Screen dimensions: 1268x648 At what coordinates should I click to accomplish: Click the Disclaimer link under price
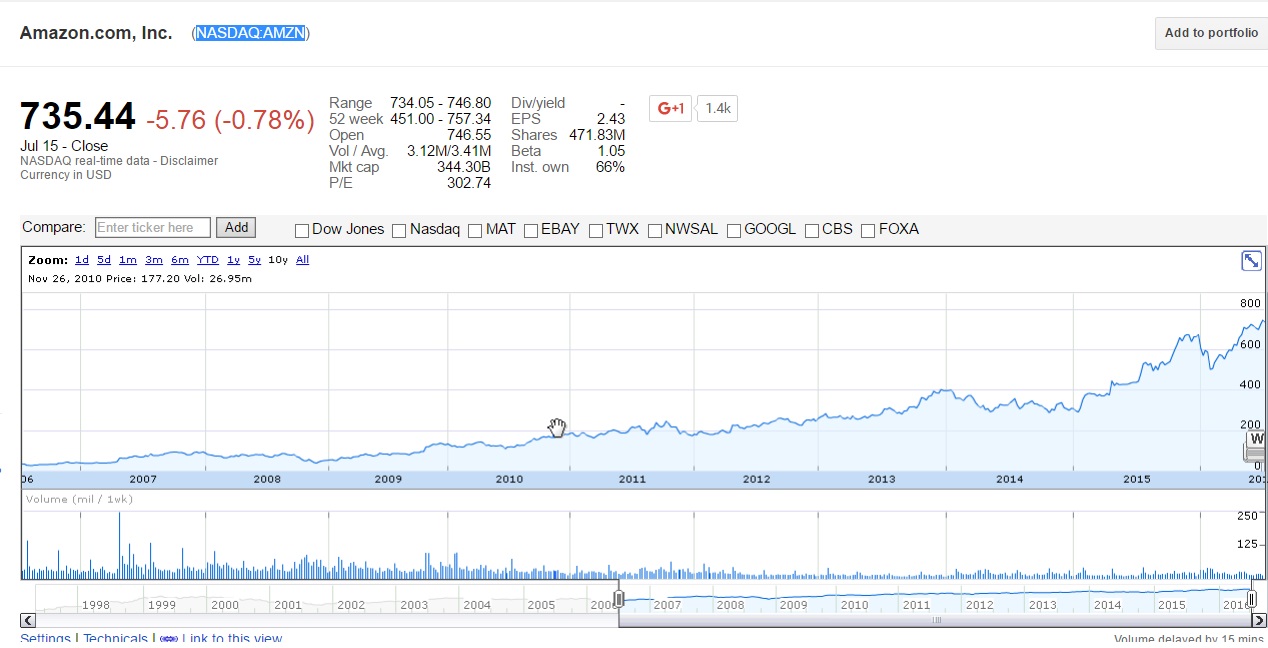point(190,160)
